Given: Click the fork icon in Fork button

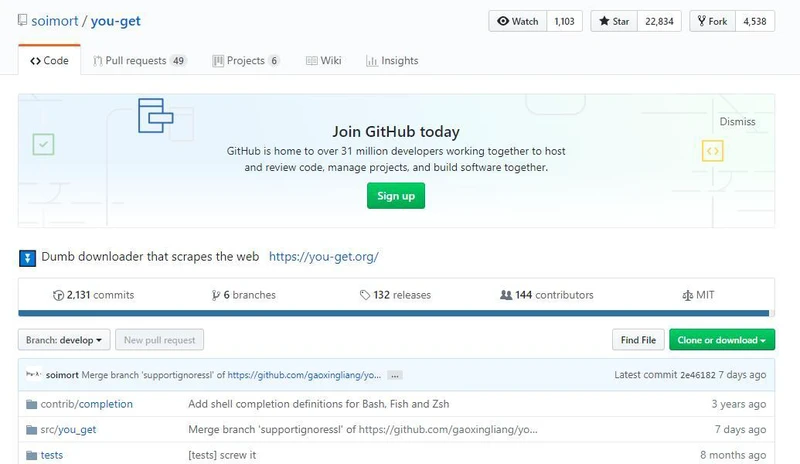Looking at the screenshot, I should pyautogui.click(x=702, y=21).
